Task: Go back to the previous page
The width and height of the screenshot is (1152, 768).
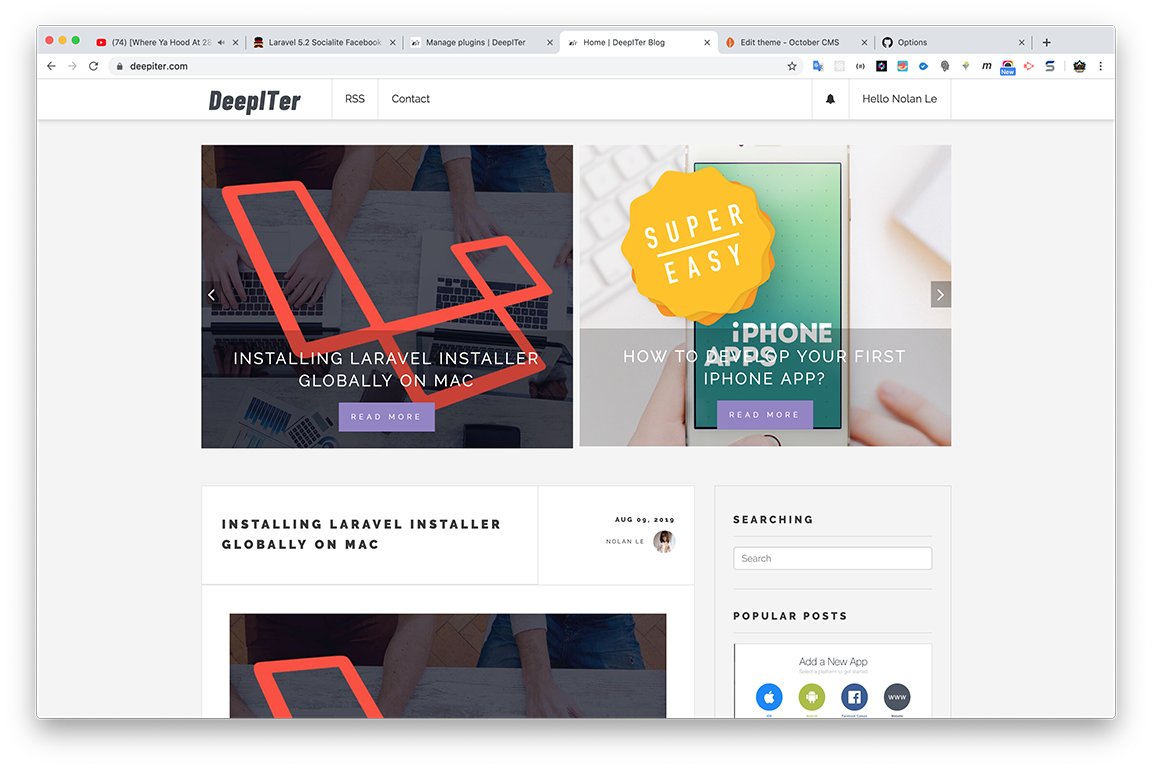Action: click(51, 66)
